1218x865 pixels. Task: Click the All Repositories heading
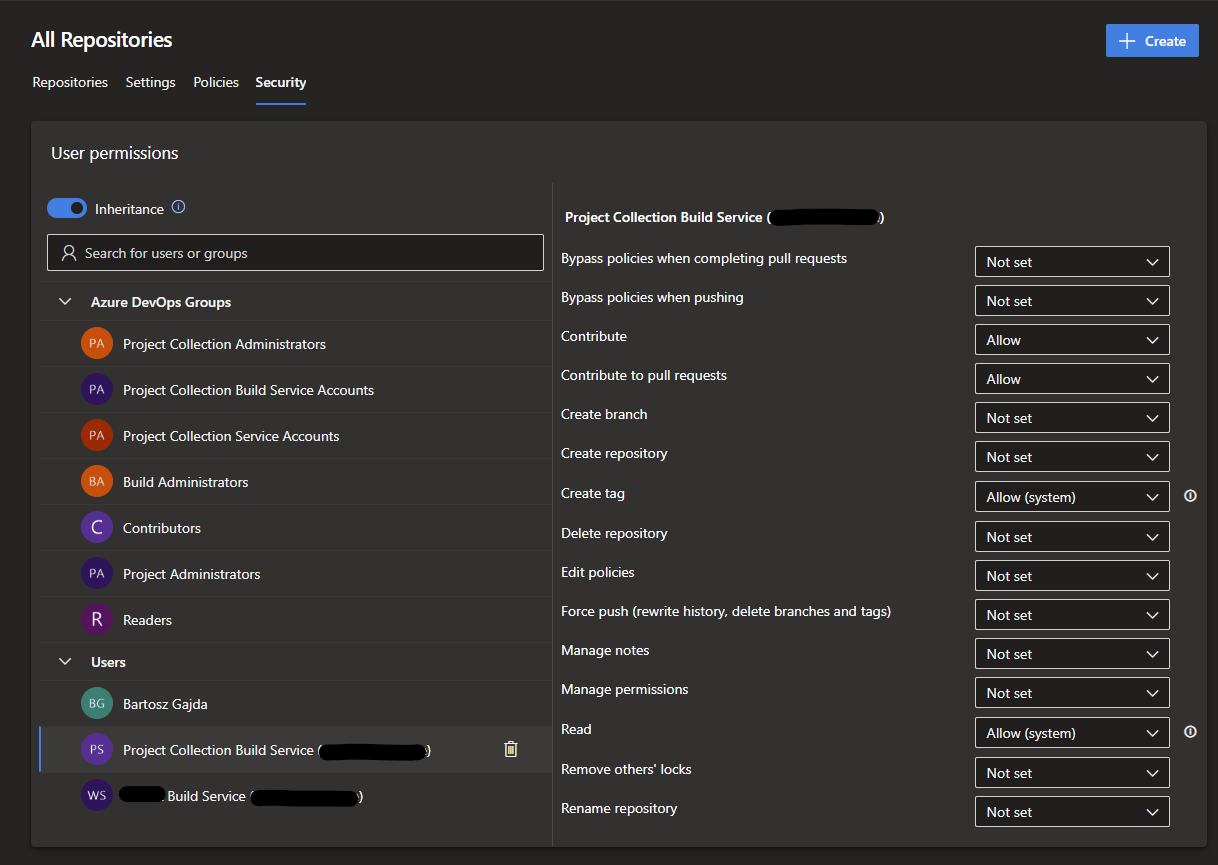point(102,40)
